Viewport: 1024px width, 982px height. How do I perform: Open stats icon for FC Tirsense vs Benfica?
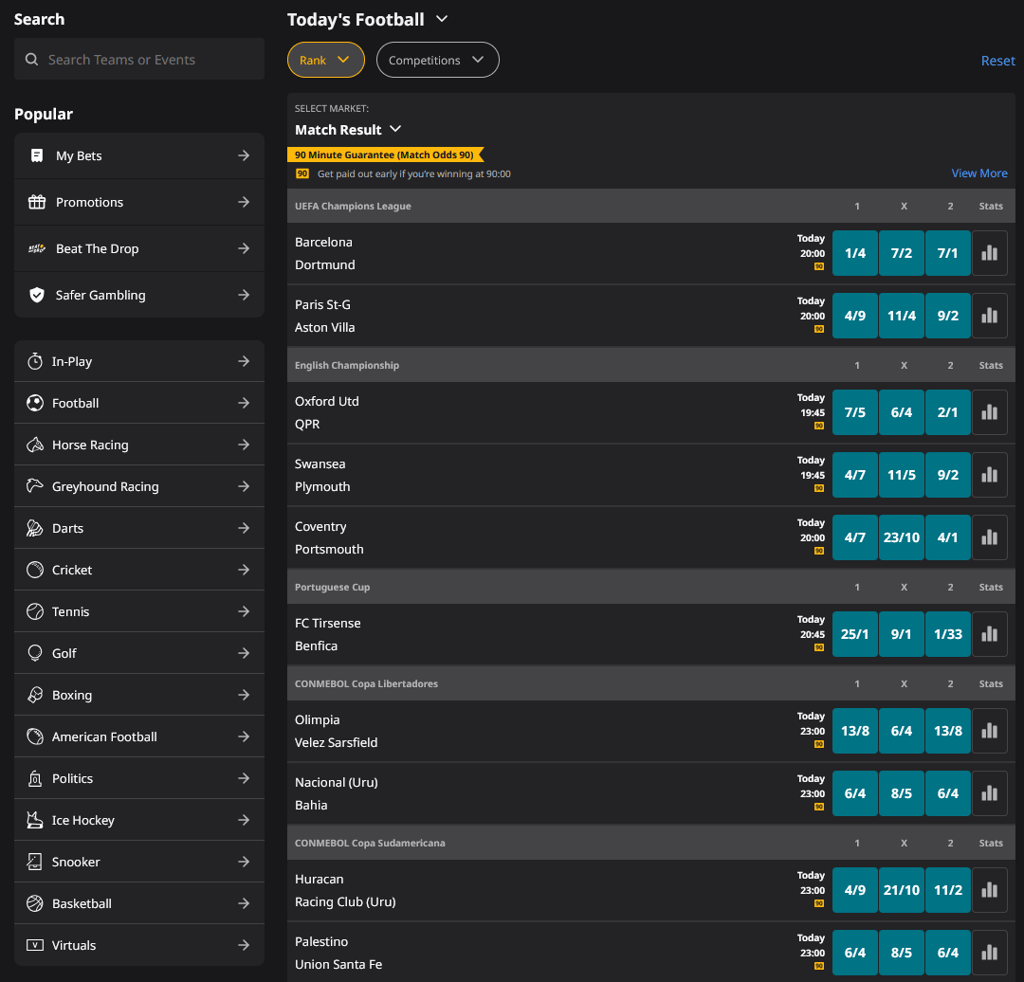(989, 635)
